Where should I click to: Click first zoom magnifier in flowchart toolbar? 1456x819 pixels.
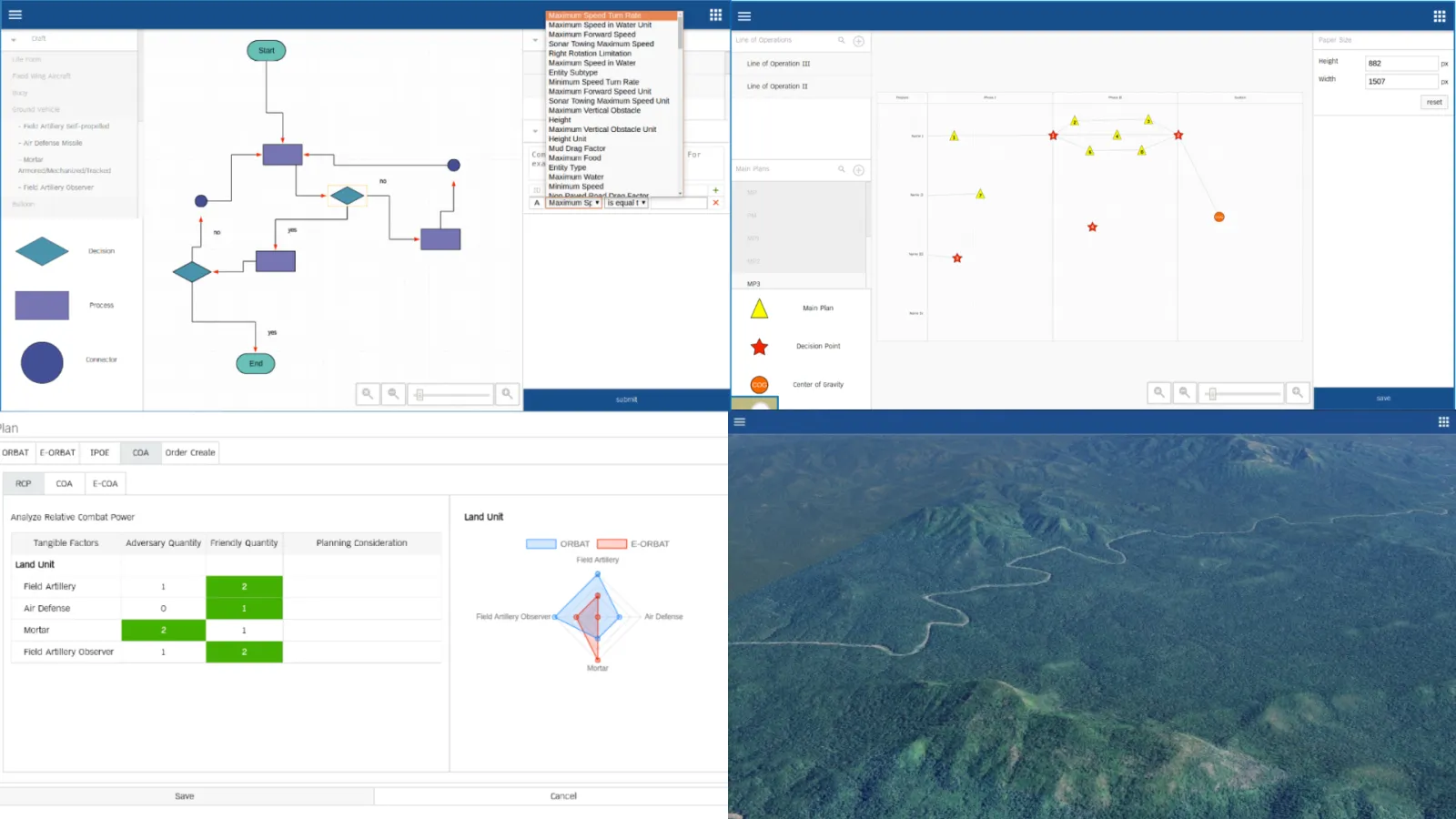coord(368,394)
